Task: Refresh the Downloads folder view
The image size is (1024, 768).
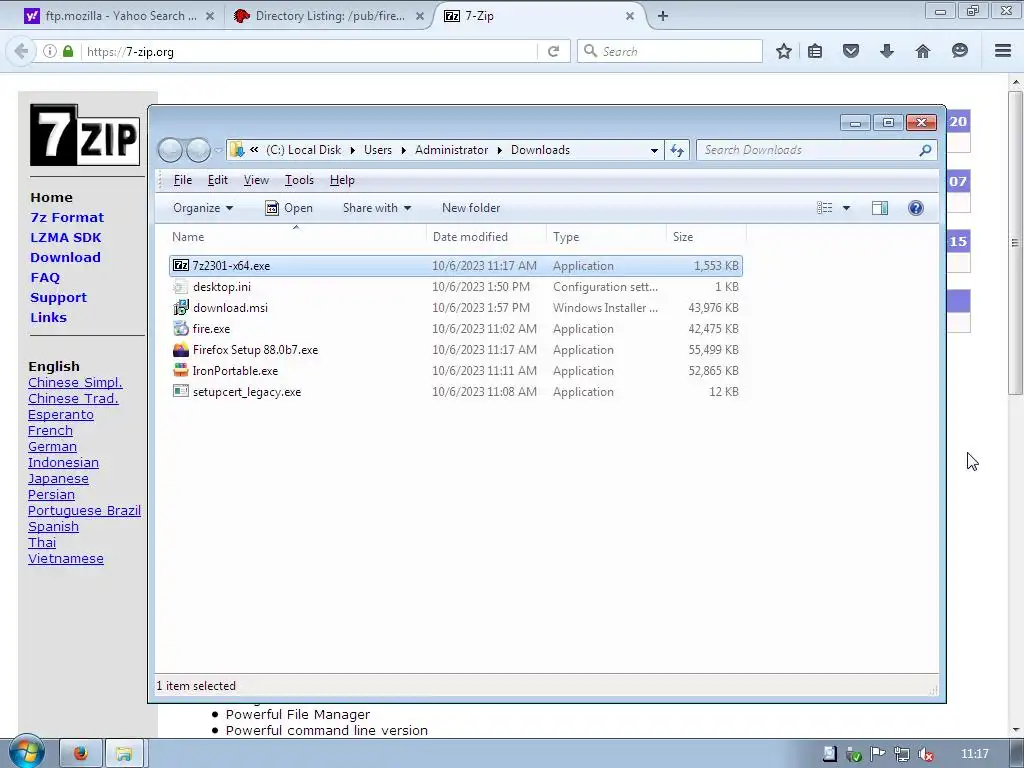Action: point(677,150)
